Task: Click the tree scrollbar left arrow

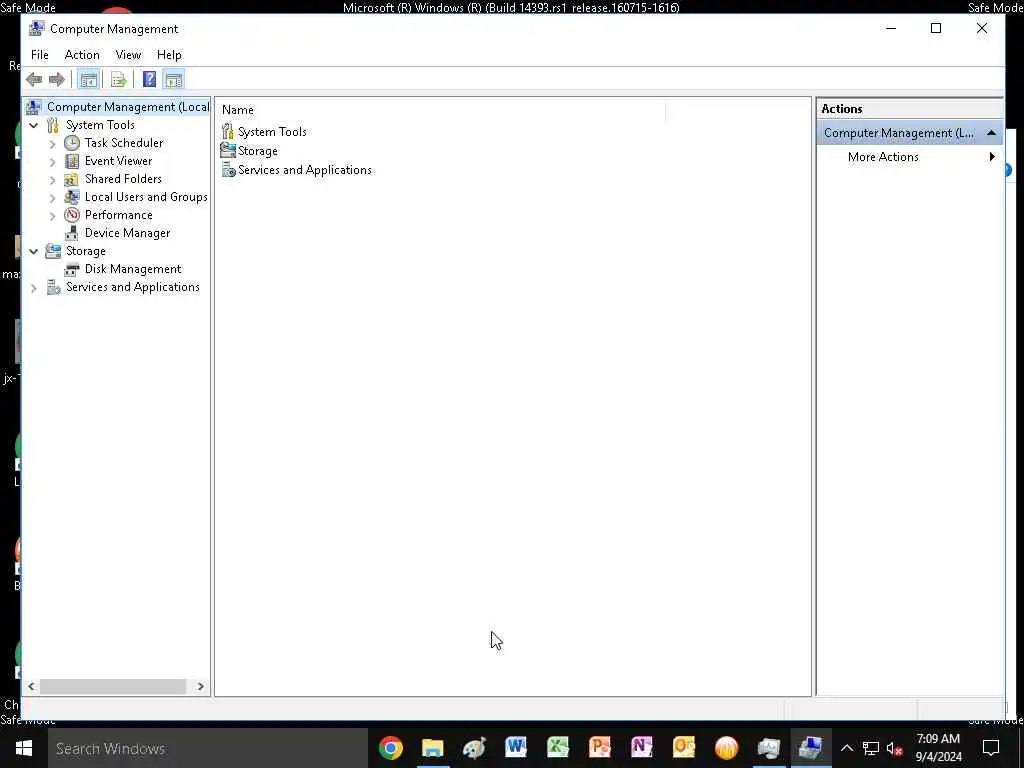Action: pyautogui.click(x=31, y=686)
